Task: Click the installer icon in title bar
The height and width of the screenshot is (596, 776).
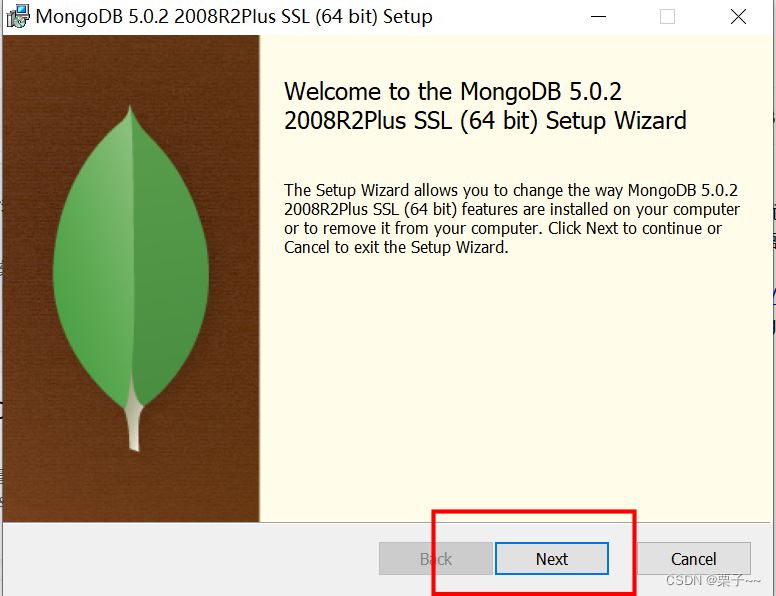Action: pos(17,17)
